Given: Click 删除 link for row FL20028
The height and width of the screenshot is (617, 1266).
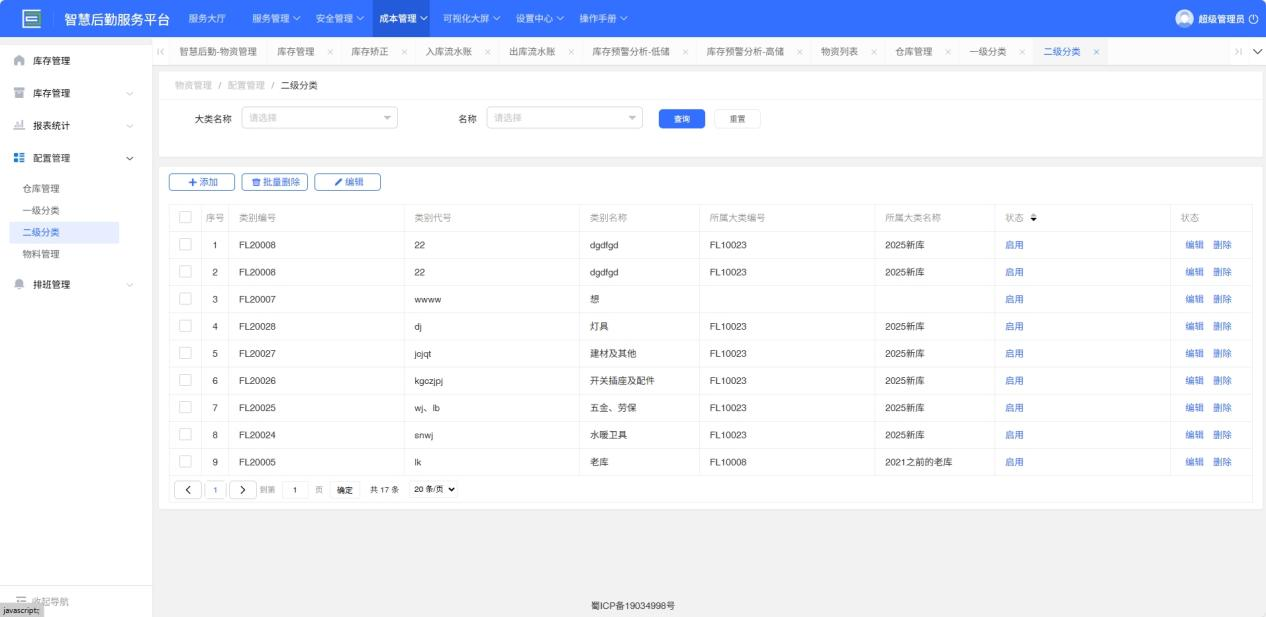Looking at the screenshot, I should tap(1222, 326).
